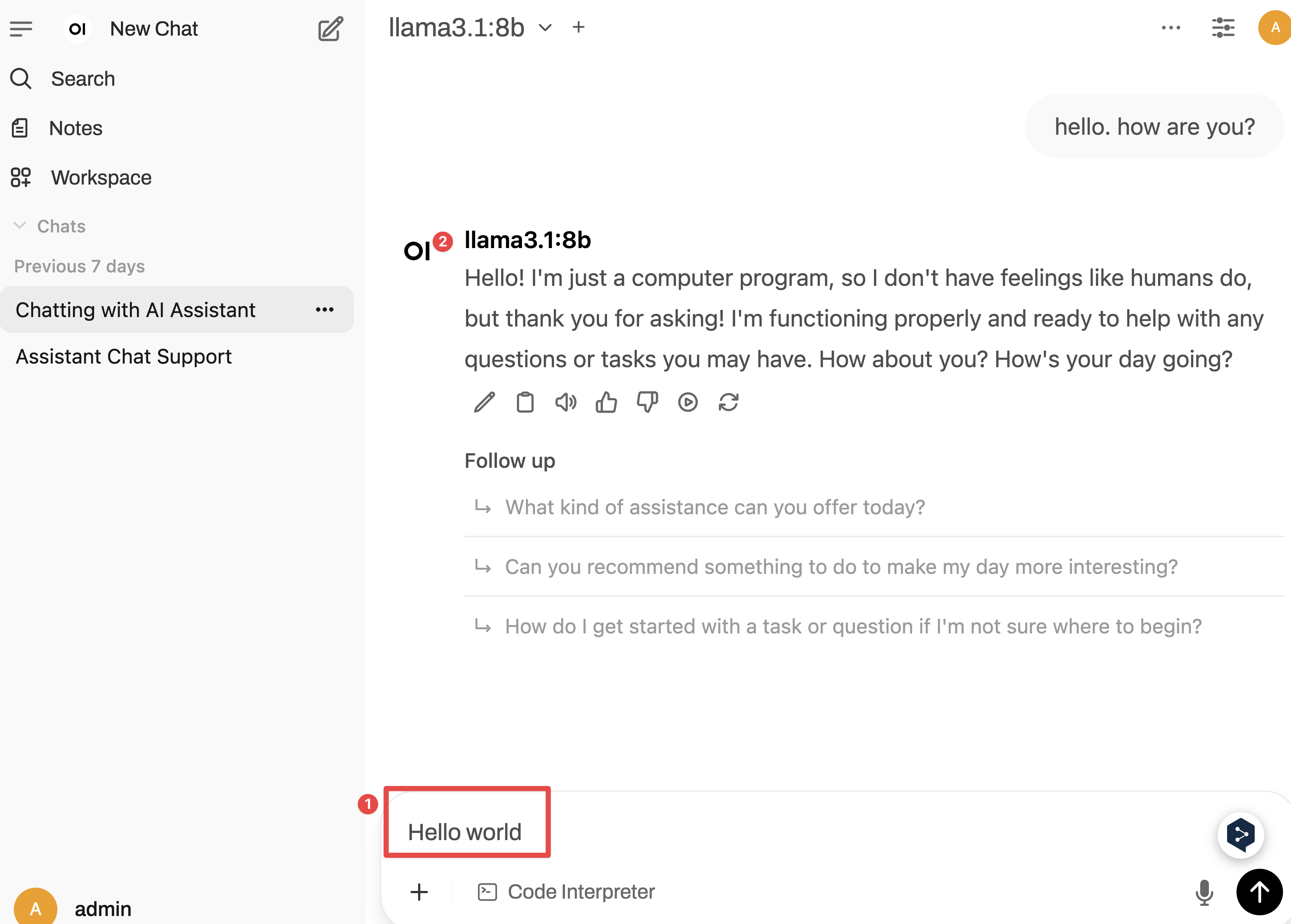
Task: Regenerate the llama3.1:8b response
Action: click(728, 402)
